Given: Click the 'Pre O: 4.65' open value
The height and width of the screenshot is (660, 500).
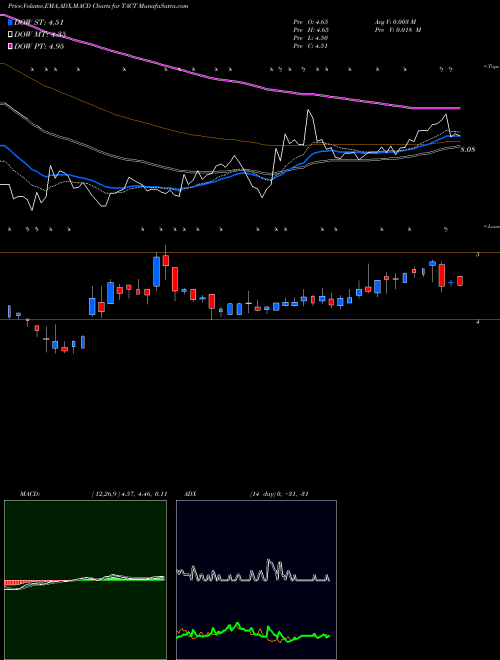Looking at the screenshot, I should pyautogui.click(x=311, y=21).
